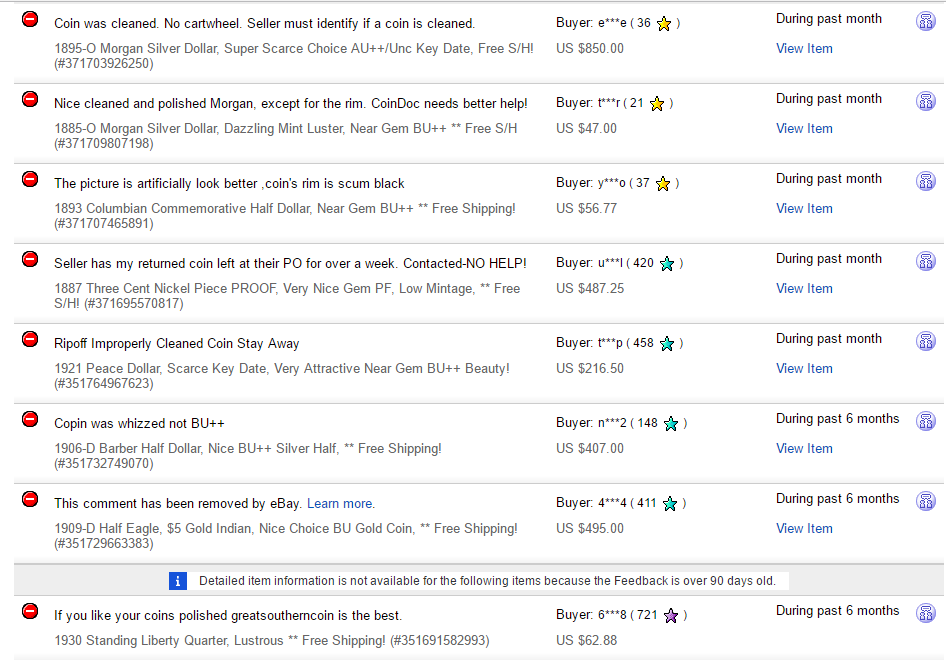Click the purple feedback icon for 1895-O Morgan row
This screenshot has height=660, width=946.
(925, 21)
